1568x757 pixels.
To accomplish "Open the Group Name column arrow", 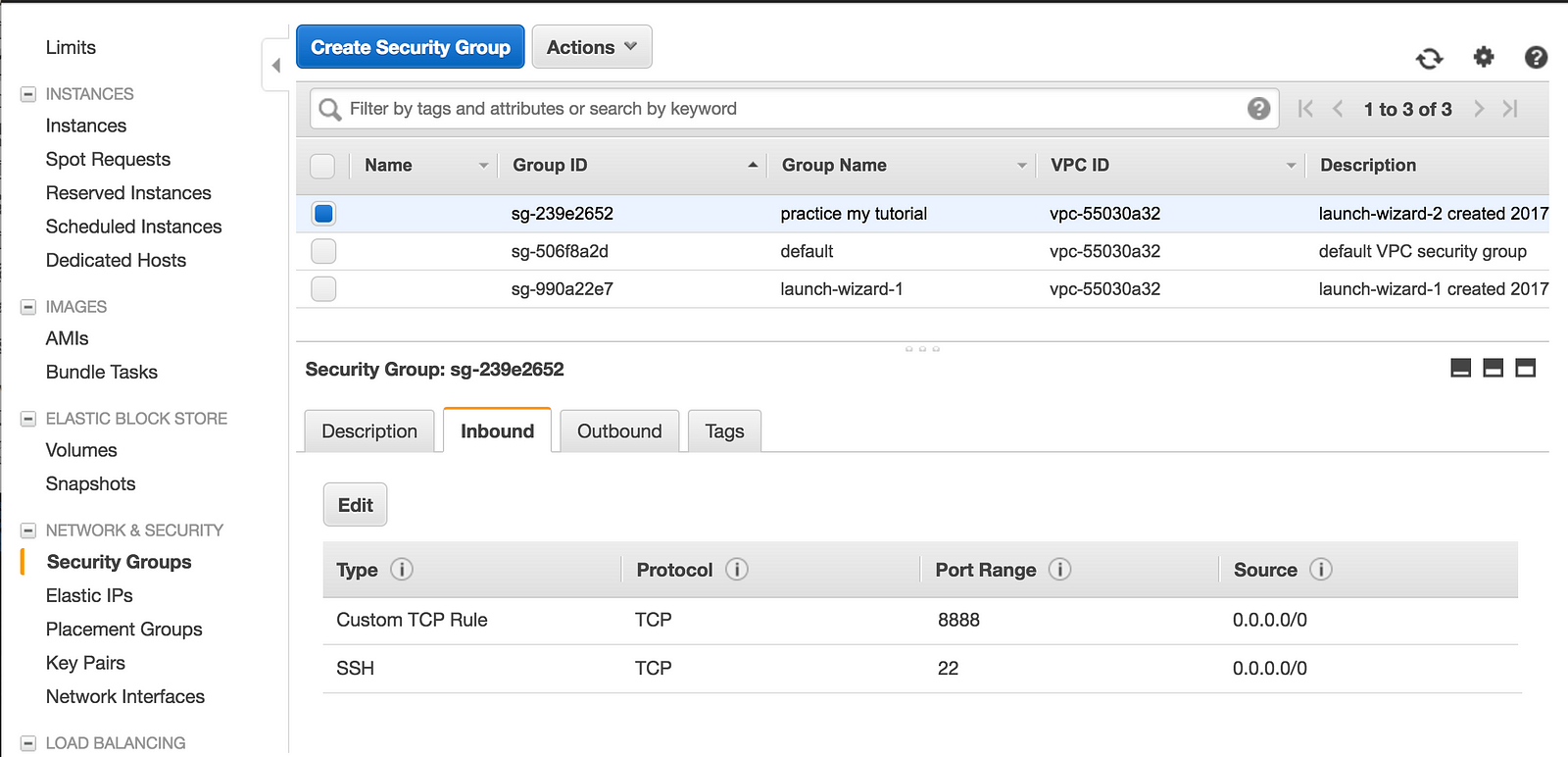I will [x=1022, y=166].
